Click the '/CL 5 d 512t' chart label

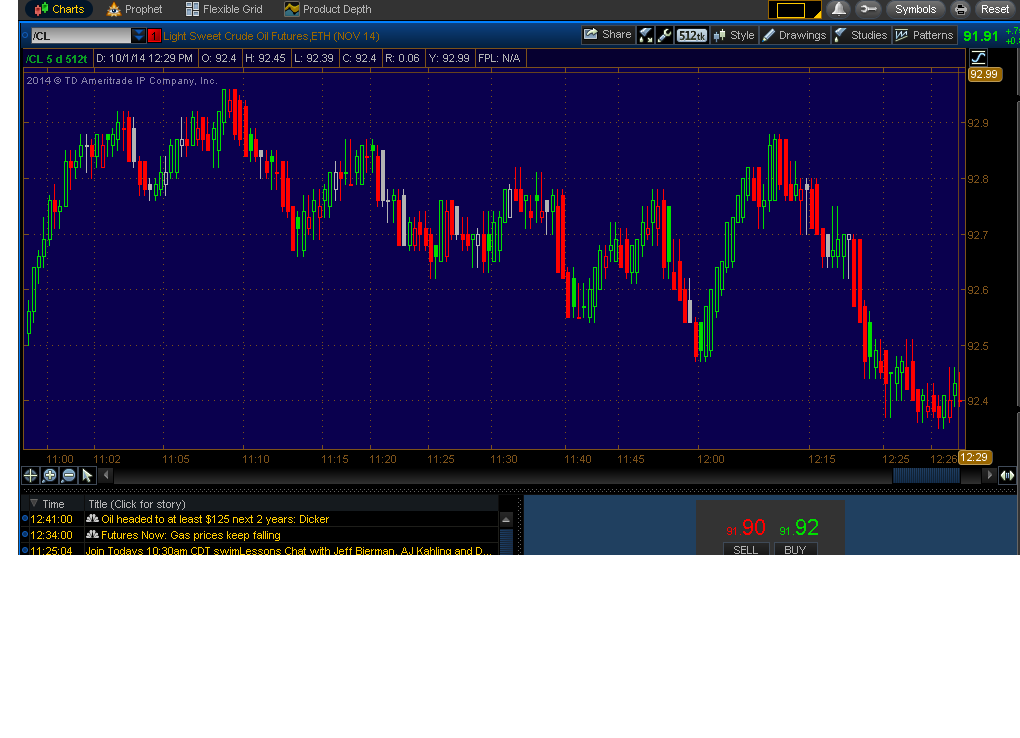57,59
